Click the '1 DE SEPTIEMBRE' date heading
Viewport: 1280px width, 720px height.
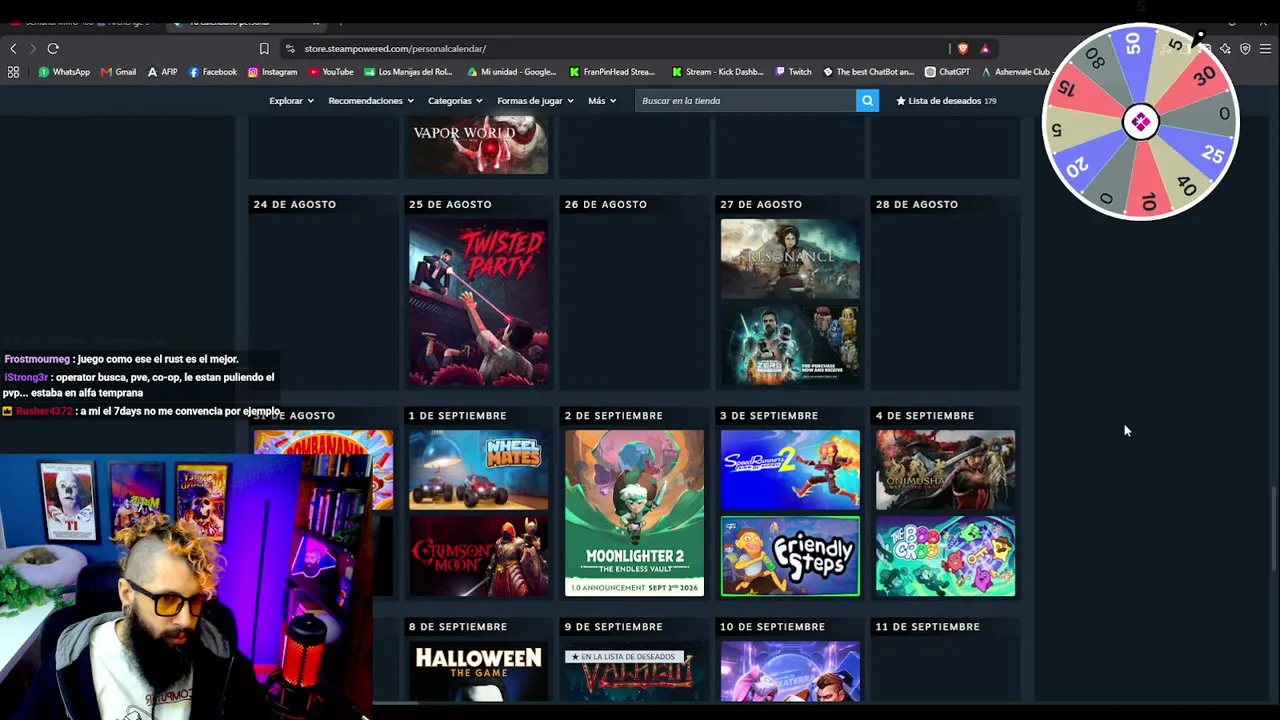(x=458, y=415)
